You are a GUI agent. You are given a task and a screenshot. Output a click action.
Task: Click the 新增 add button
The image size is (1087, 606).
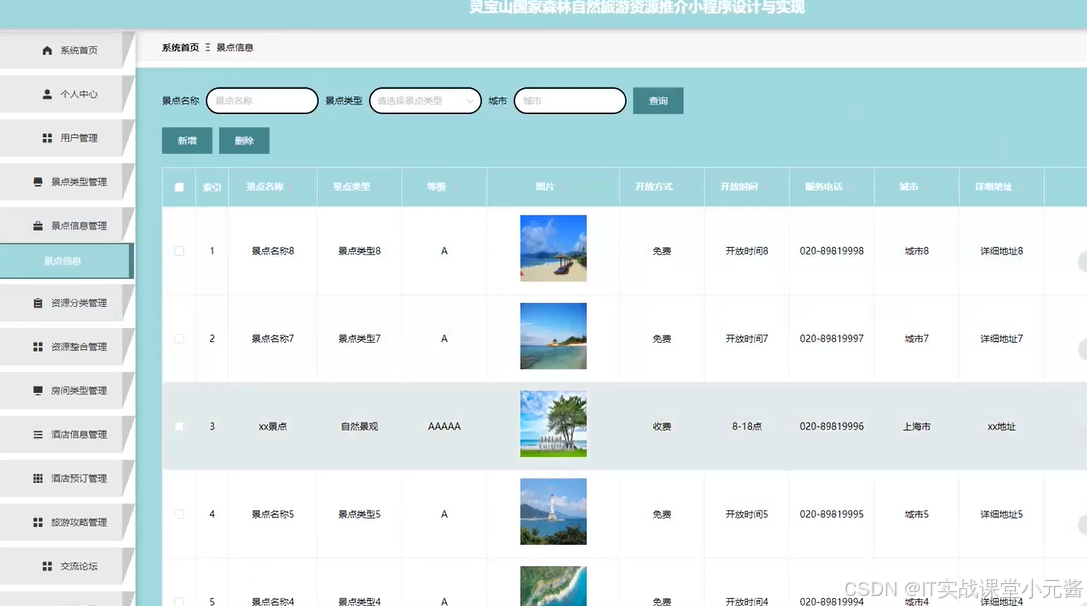tap(187, 141)
